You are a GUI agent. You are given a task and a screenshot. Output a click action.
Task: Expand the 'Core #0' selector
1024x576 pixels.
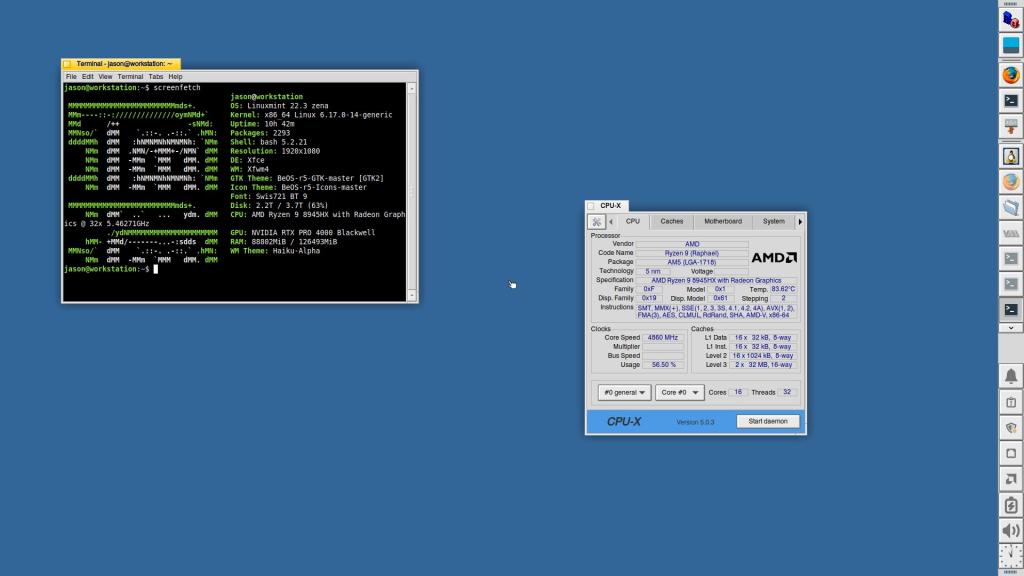(x=680, y=393)
